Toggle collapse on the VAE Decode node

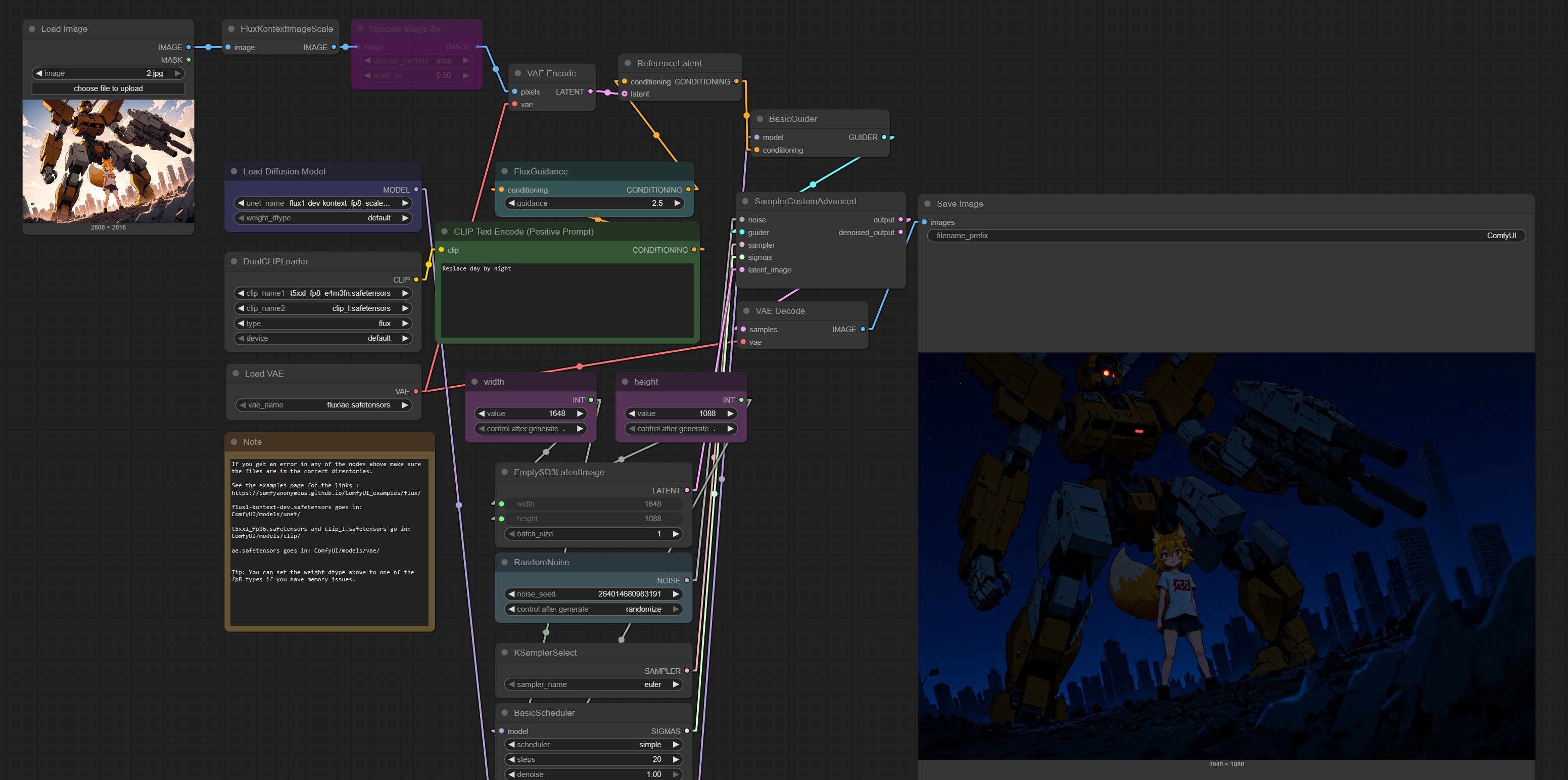(x=746, y=310)
